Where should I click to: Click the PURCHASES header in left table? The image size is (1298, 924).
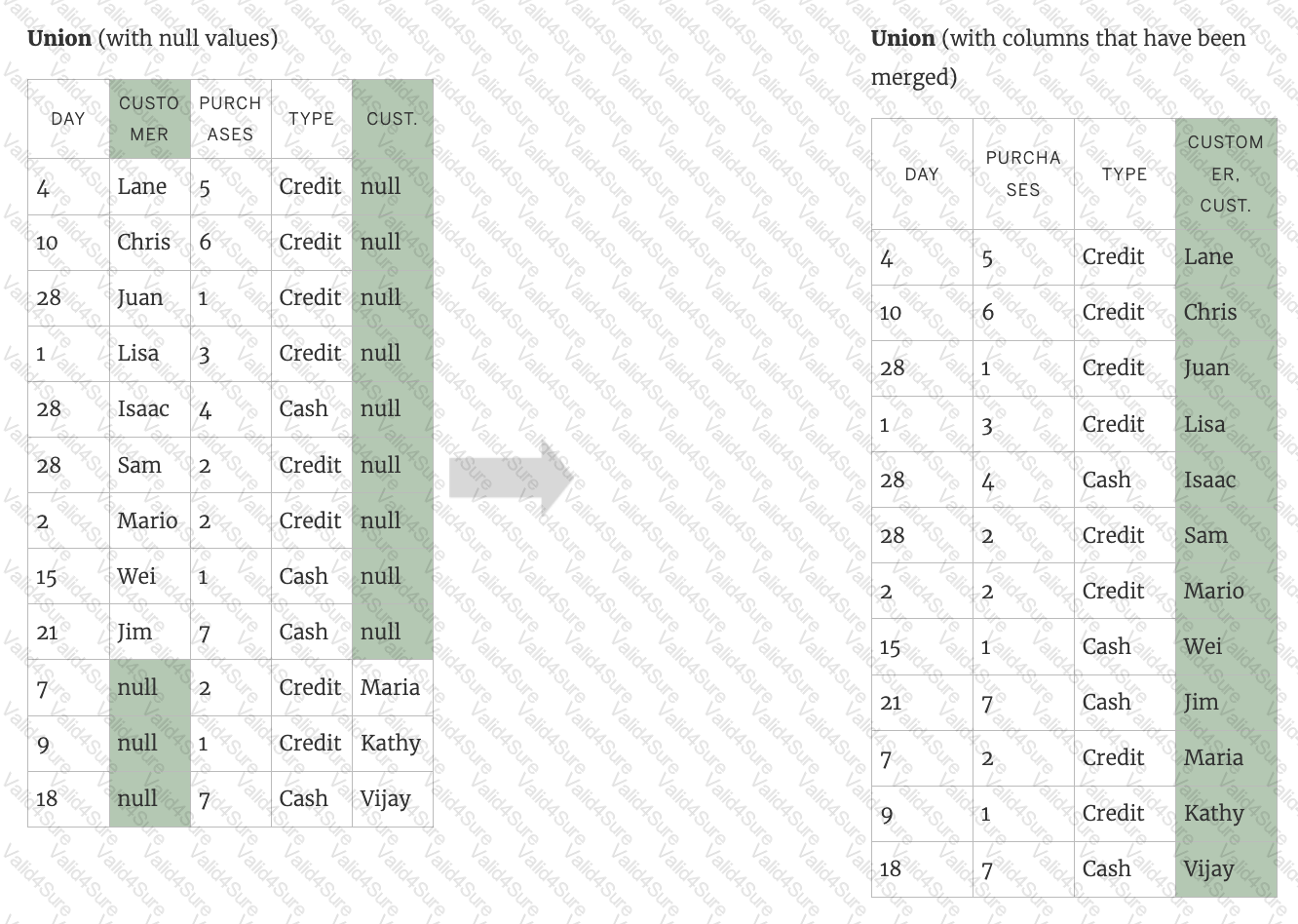(230, 119)
